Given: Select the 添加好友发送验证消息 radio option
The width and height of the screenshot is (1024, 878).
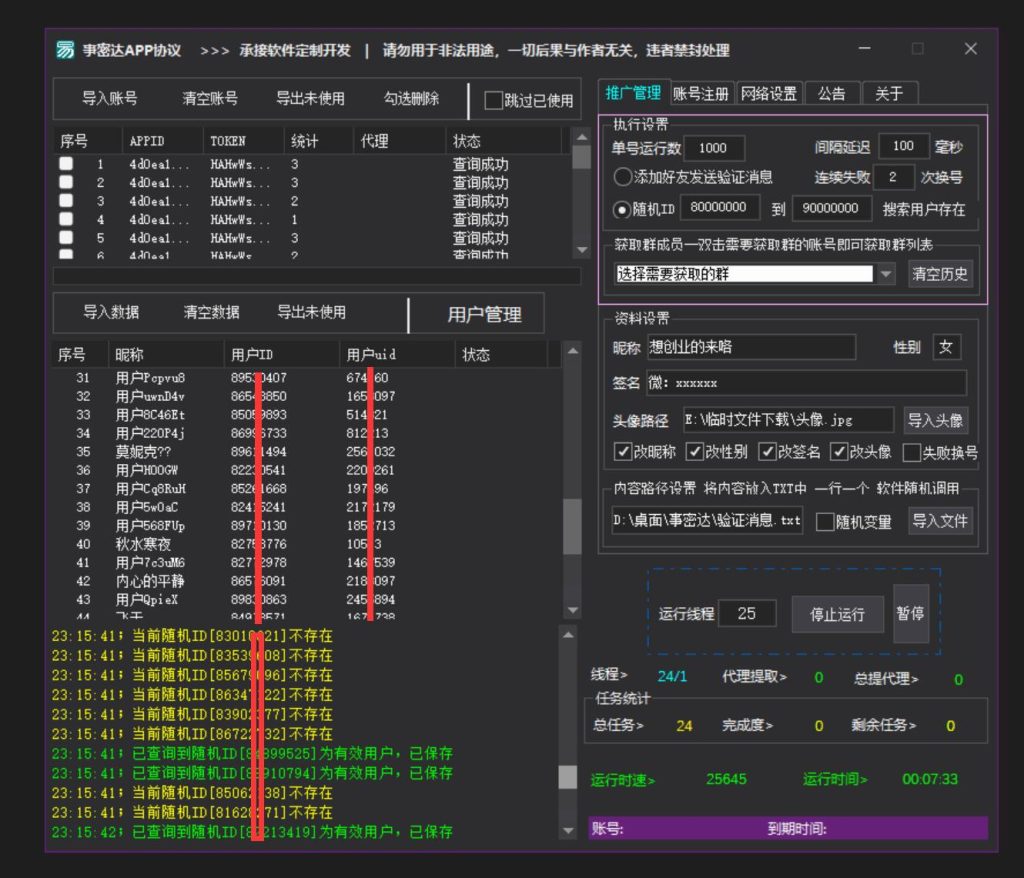Looking at the screenshot, I should [x=621, y=178].
